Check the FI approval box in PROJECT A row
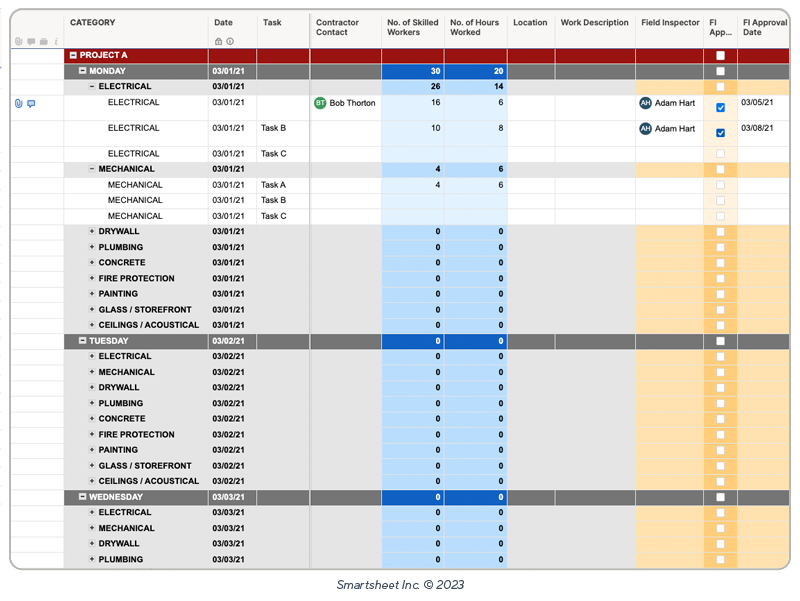This screenshot has width=800, height=601. point(720,56)
